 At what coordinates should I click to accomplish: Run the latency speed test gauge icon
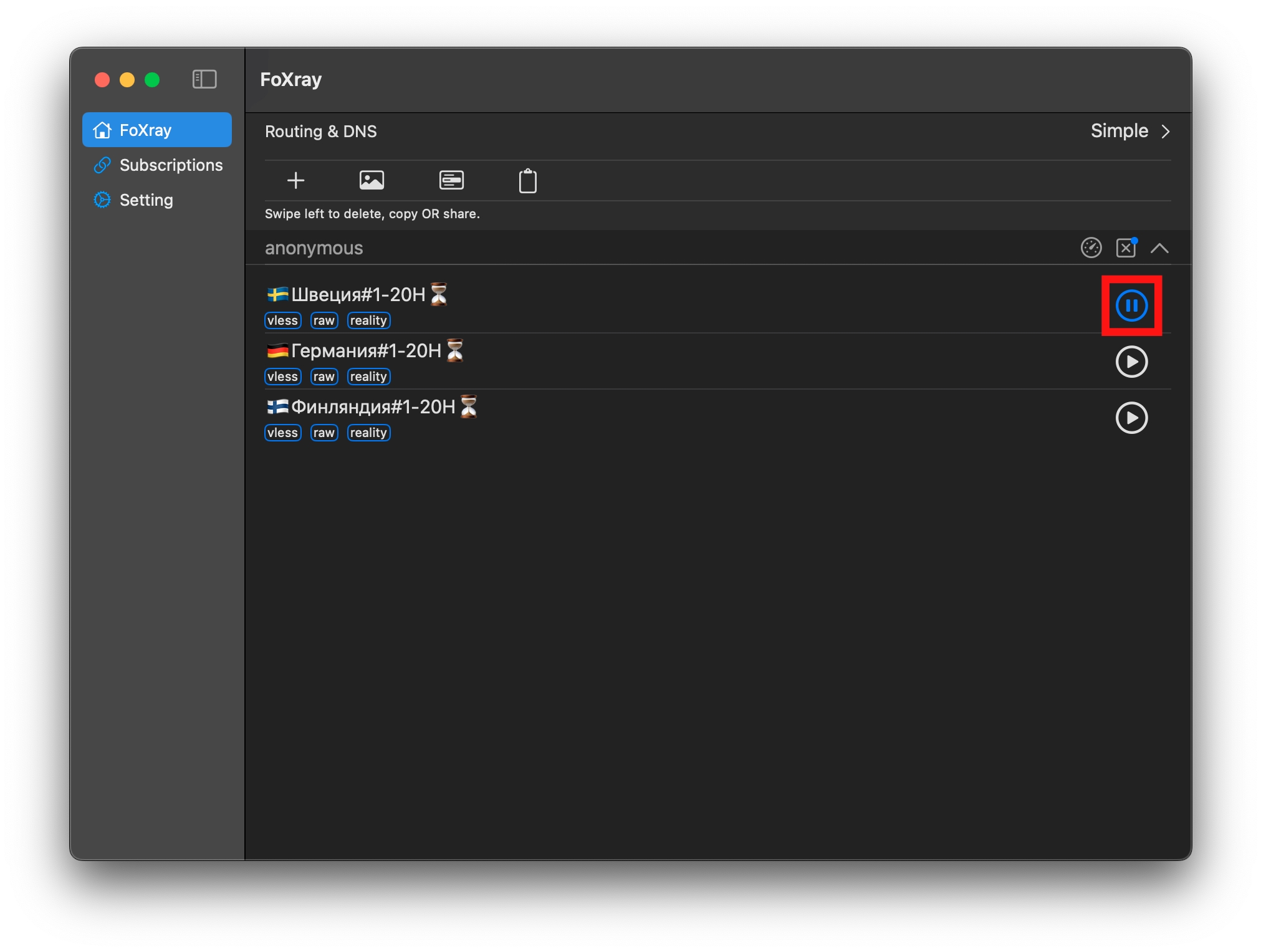pos(1091,248)
